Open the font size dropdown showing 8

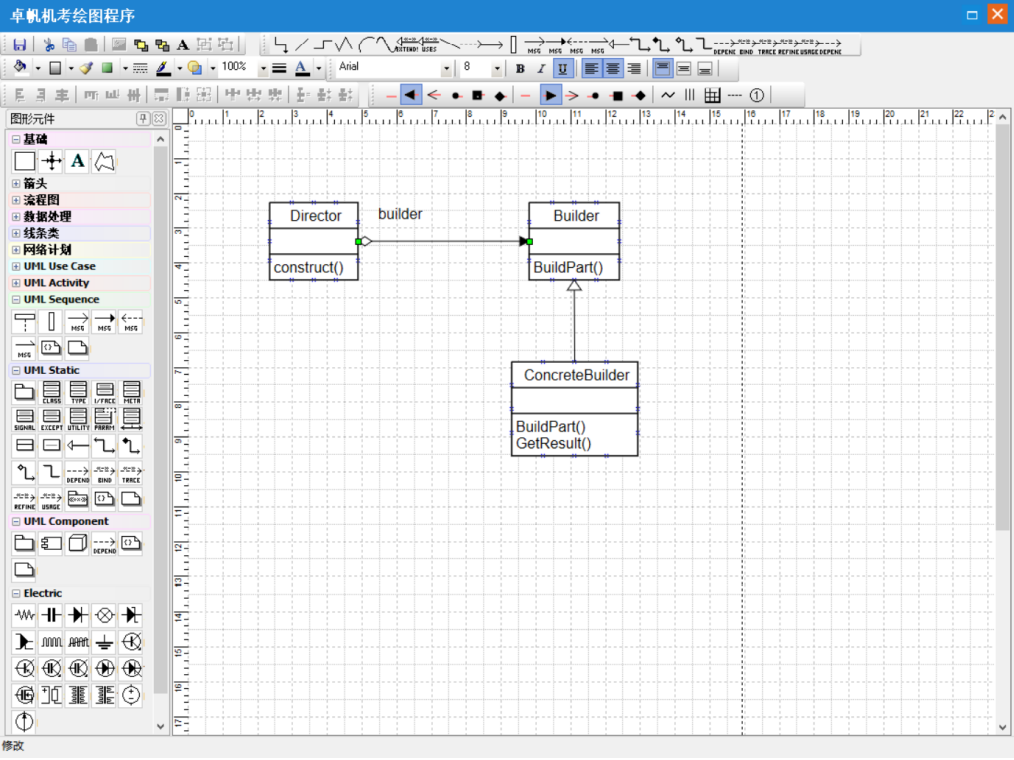pos(497,68)
